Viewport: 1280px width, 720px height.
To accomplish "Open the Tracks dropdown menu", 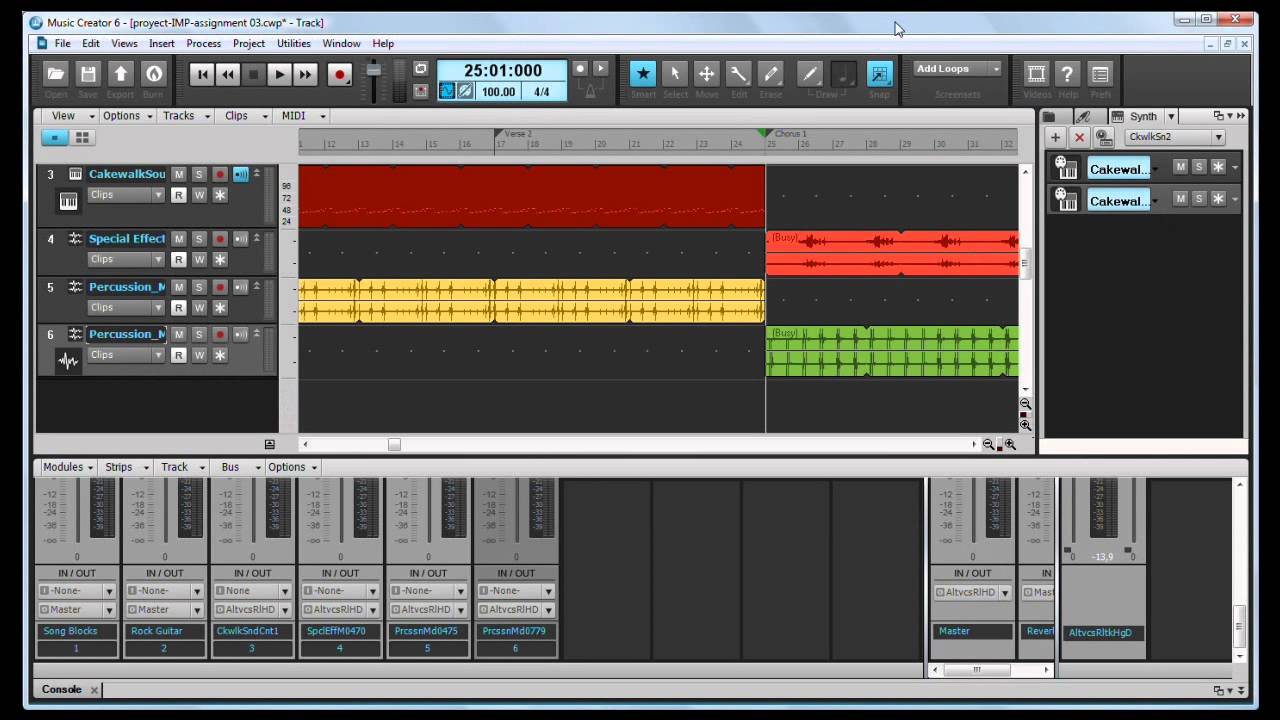I will (186, 116).
